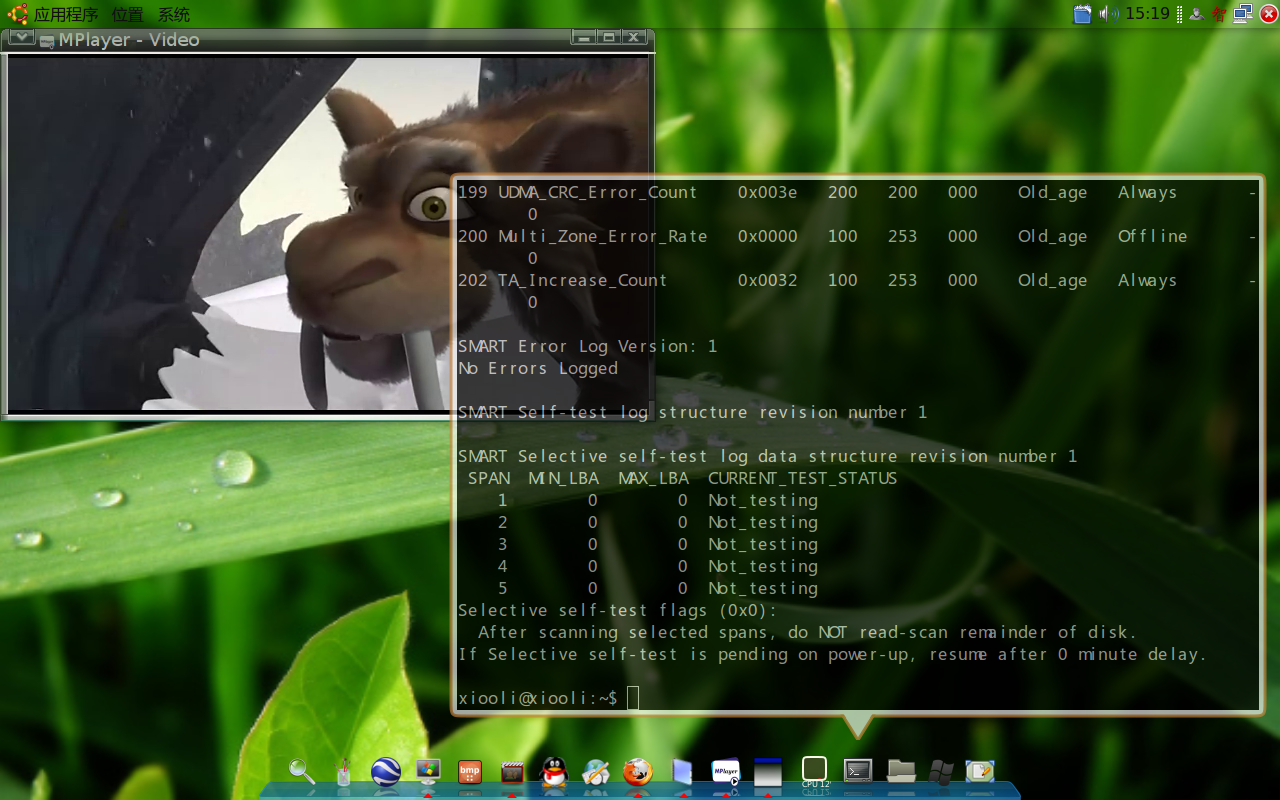
Task: Close the MPlayer - Video window
Action: 634,37
